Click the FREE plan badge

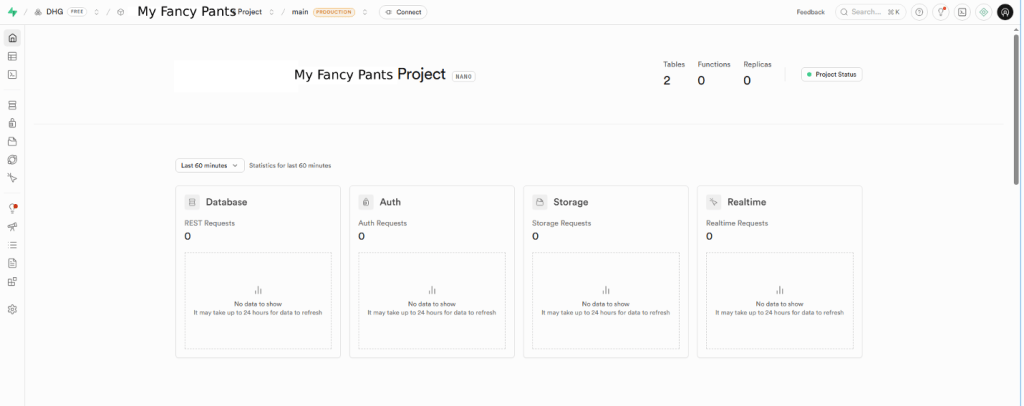tap(77, 12)
